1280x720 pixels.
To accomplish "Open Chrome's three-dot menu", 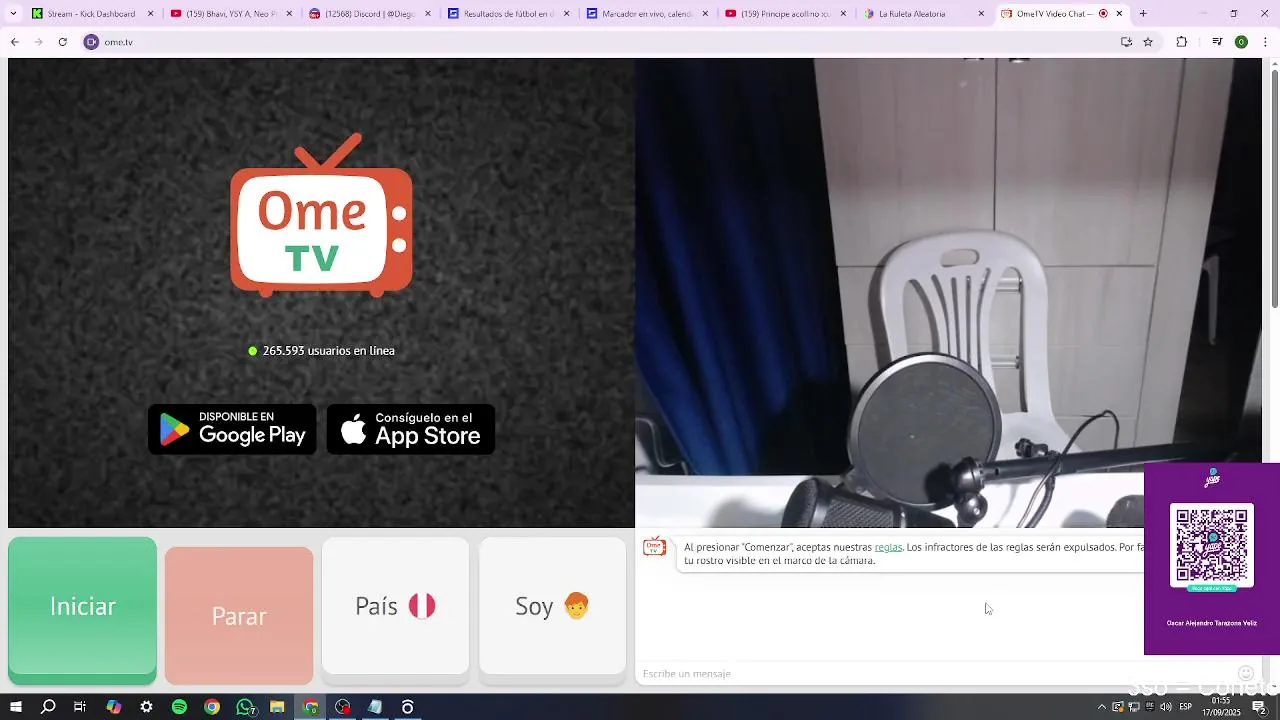I will point(1264,42).
